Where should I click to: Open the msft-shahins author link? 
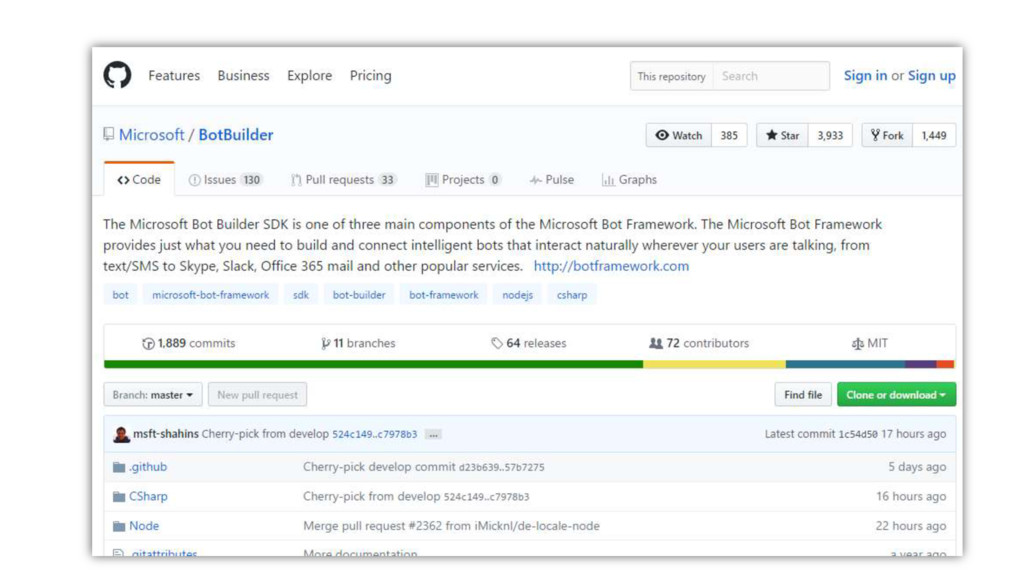(166, 434)
